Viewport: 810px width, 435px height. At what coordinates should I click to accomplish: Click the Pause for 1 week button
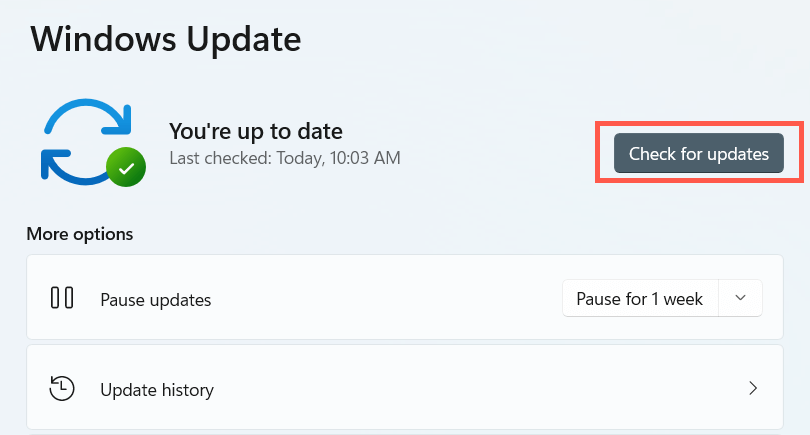(640, 298)
